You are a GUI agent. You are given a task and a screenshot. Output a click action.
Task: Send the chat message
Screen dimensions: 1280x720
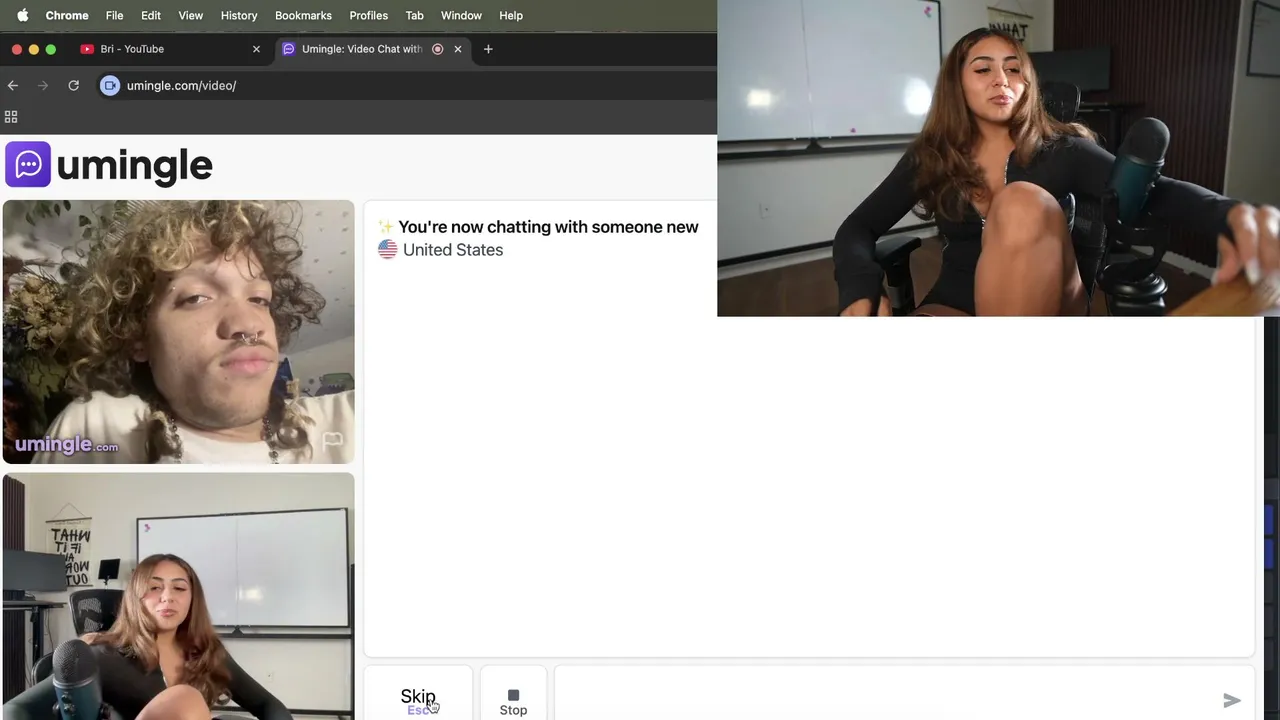tap(1232, 701)
